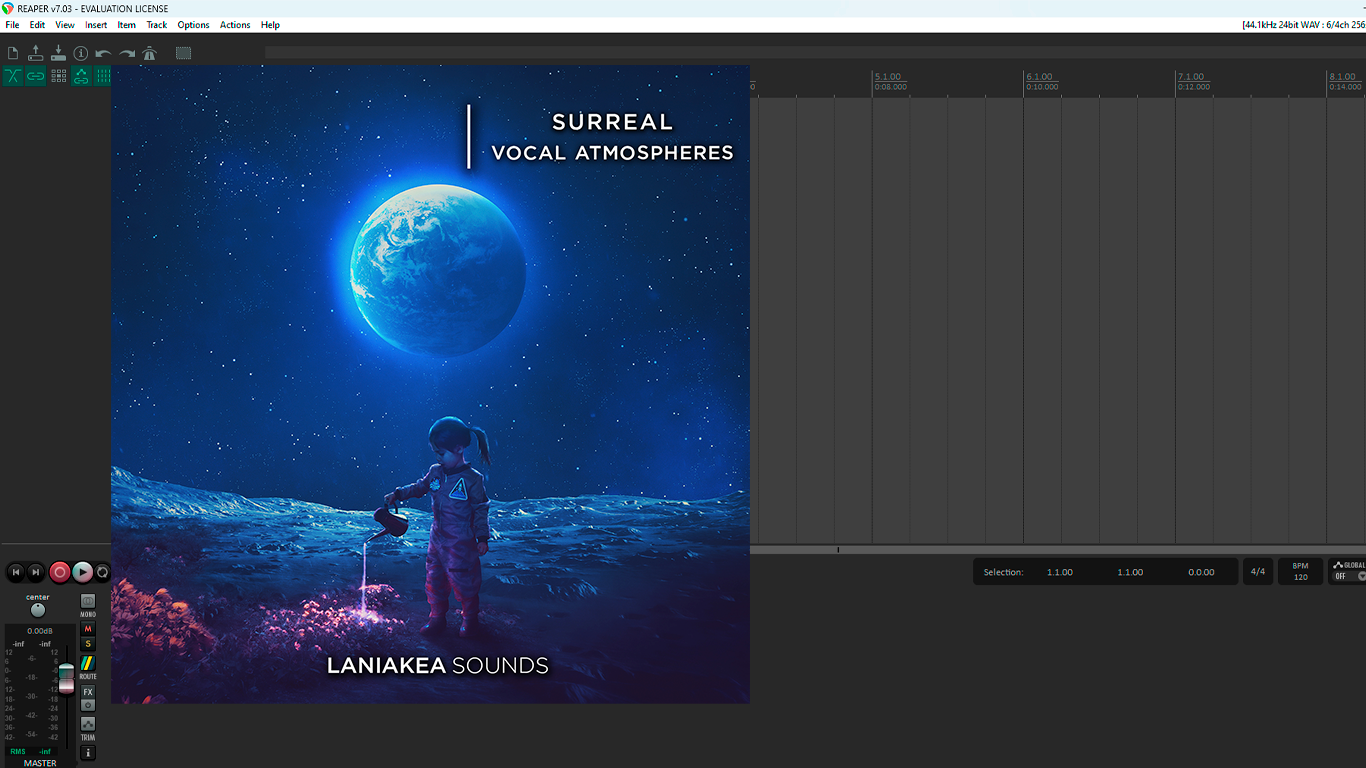Open the View menu
1366x768 pixels.
click(65, 25)
